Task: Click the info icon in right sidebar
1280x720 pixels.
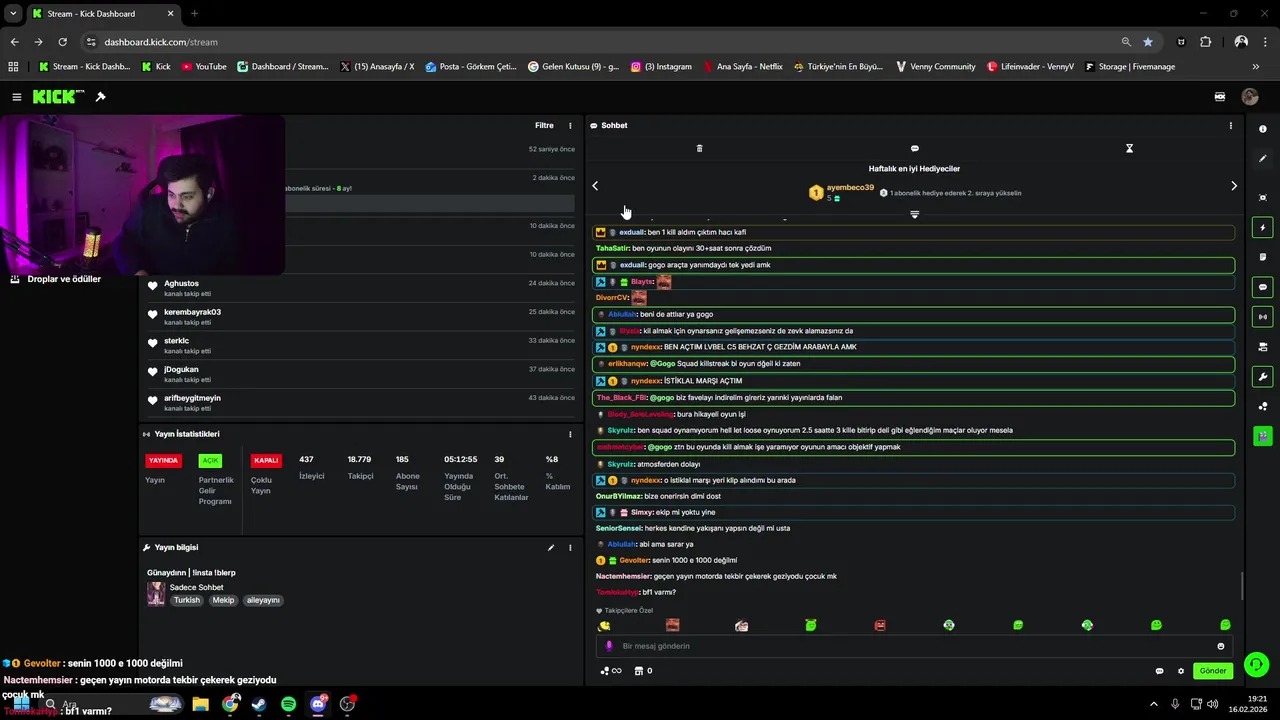Action: (x=1262, y=129)
